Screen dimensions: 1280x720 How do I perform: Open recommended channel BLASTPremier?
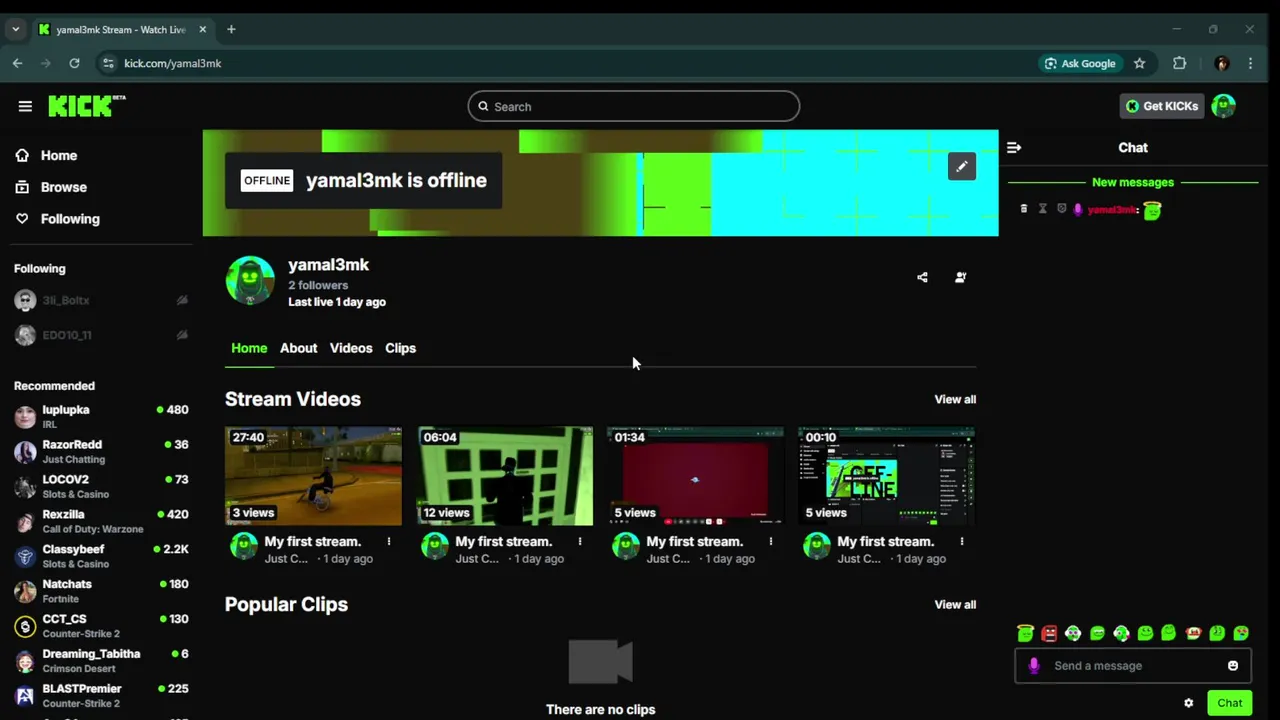(x=101, y=695)
